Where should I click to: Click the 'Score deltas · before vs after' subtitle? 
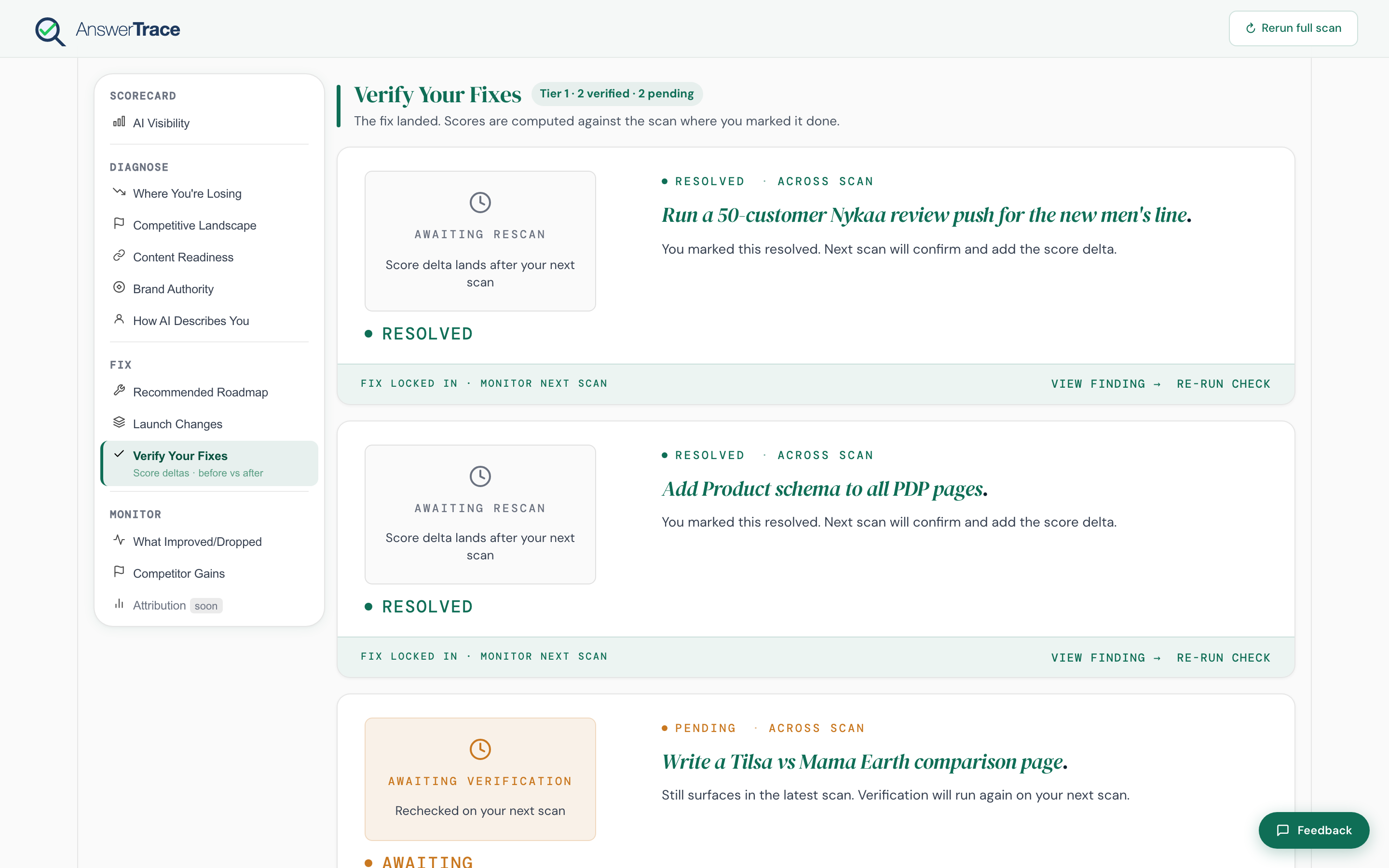tap(198, 473)
